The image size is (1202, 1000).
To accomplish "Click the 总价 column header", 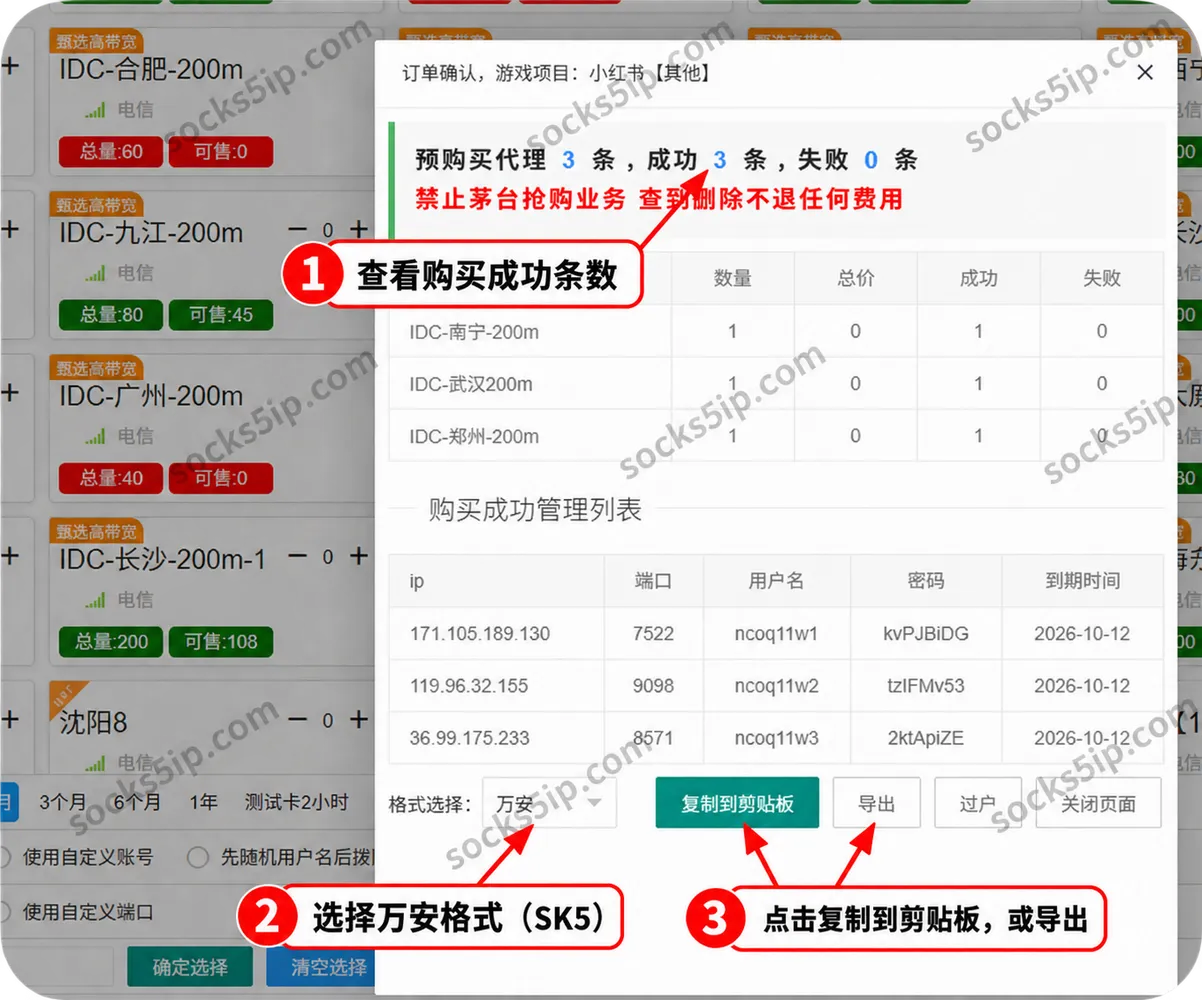I will point(855,278).
